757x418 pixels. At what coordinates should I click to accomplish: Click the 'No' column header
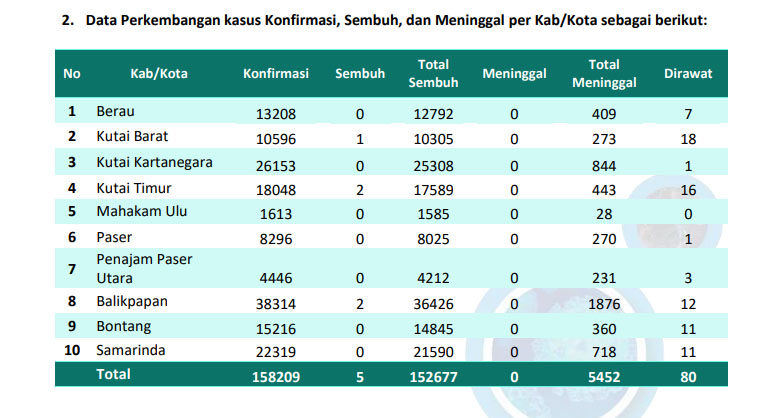point(71,73)
